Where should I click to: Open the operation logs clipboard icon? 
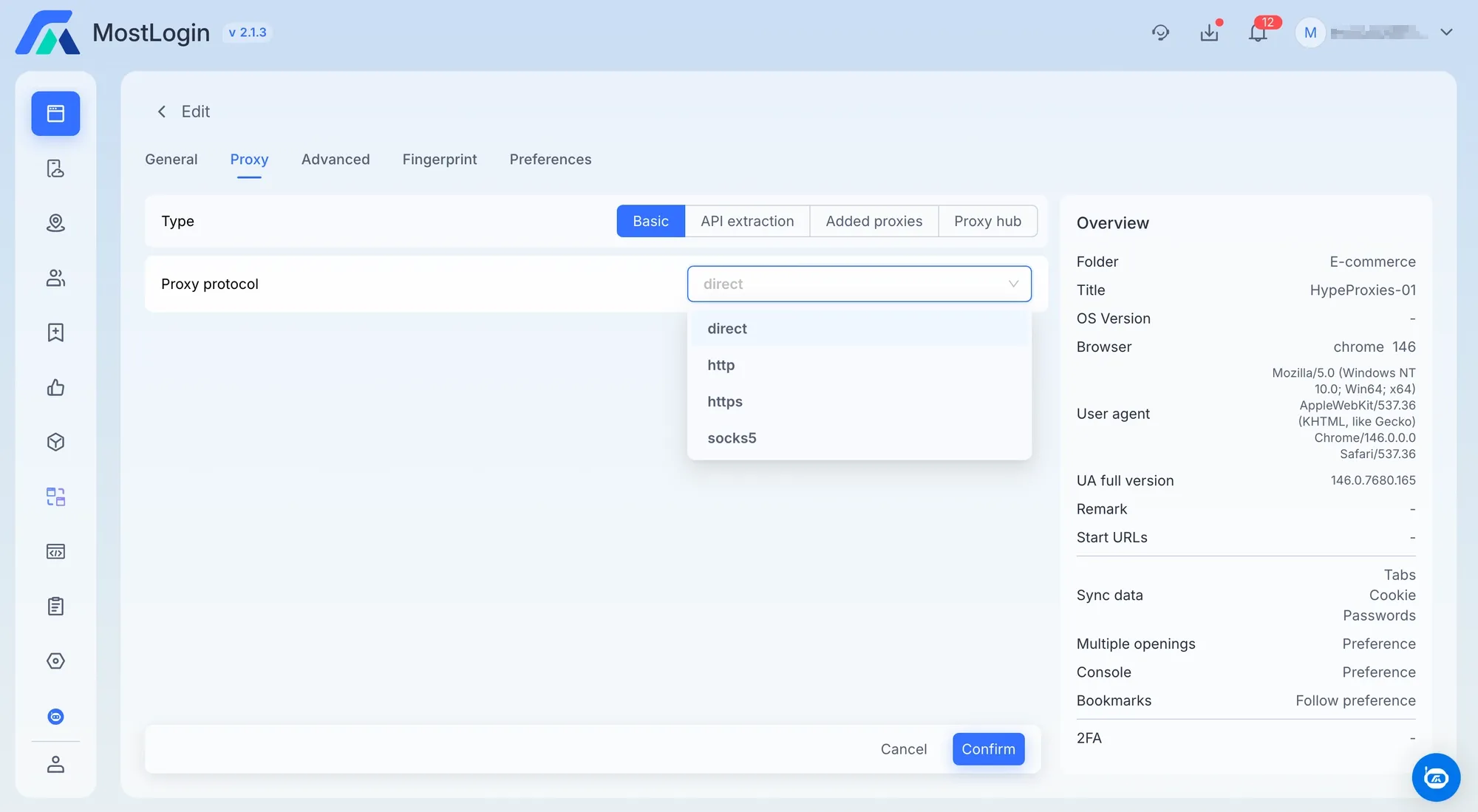tap(55, 606)
